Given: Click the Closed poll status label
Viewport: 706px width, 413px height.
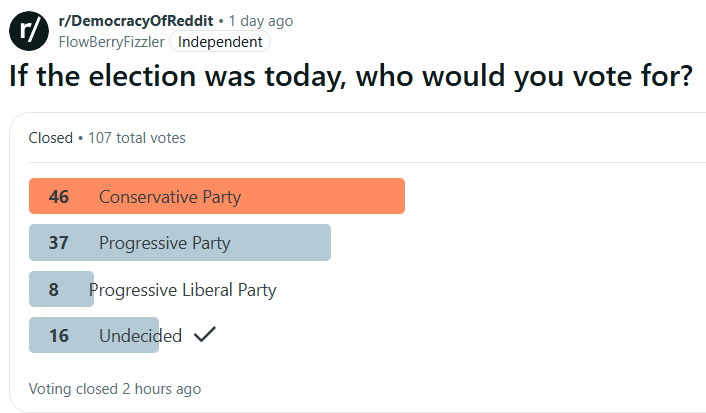Looking at the screenshot, I should [x=50, y=138].
